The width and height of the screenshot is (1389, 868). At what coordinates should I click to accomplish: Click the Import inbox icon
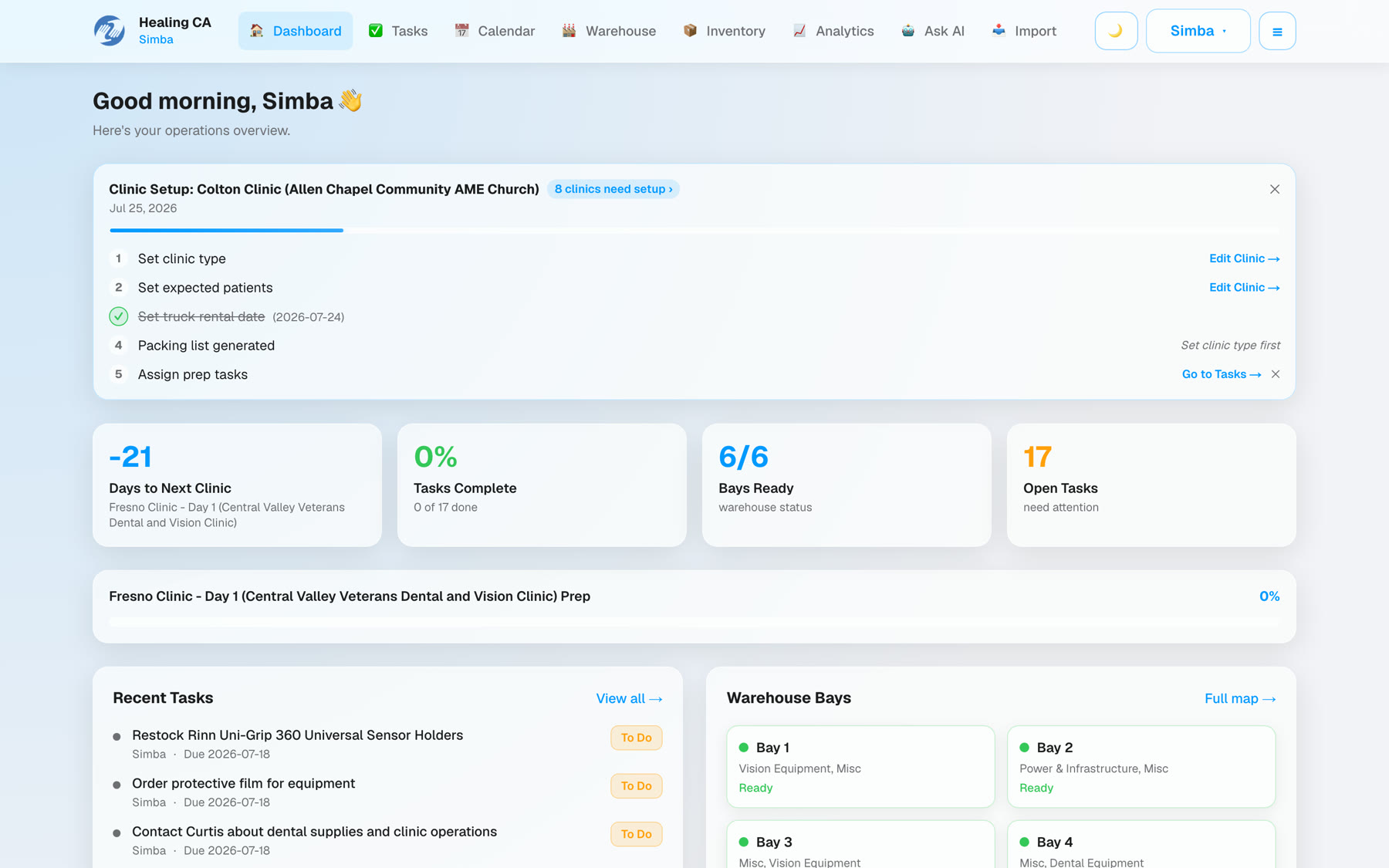pos(999,31)
